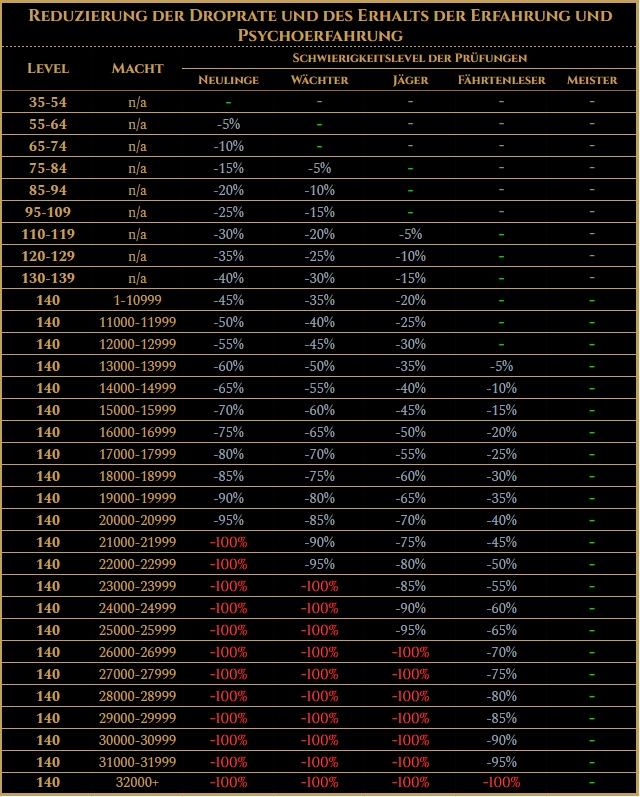This screenshot has width=640, height=797.
Task: Click Wächter value in the 75-84 row
Action: (x=319, y=168)
